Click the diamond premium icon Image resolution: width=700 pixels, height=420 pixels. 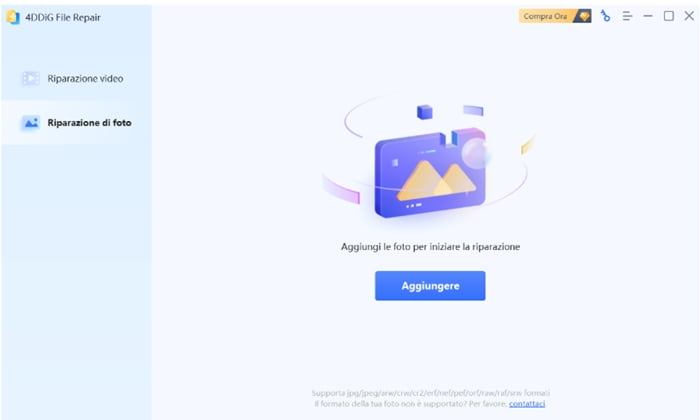(x=583, y=16)
